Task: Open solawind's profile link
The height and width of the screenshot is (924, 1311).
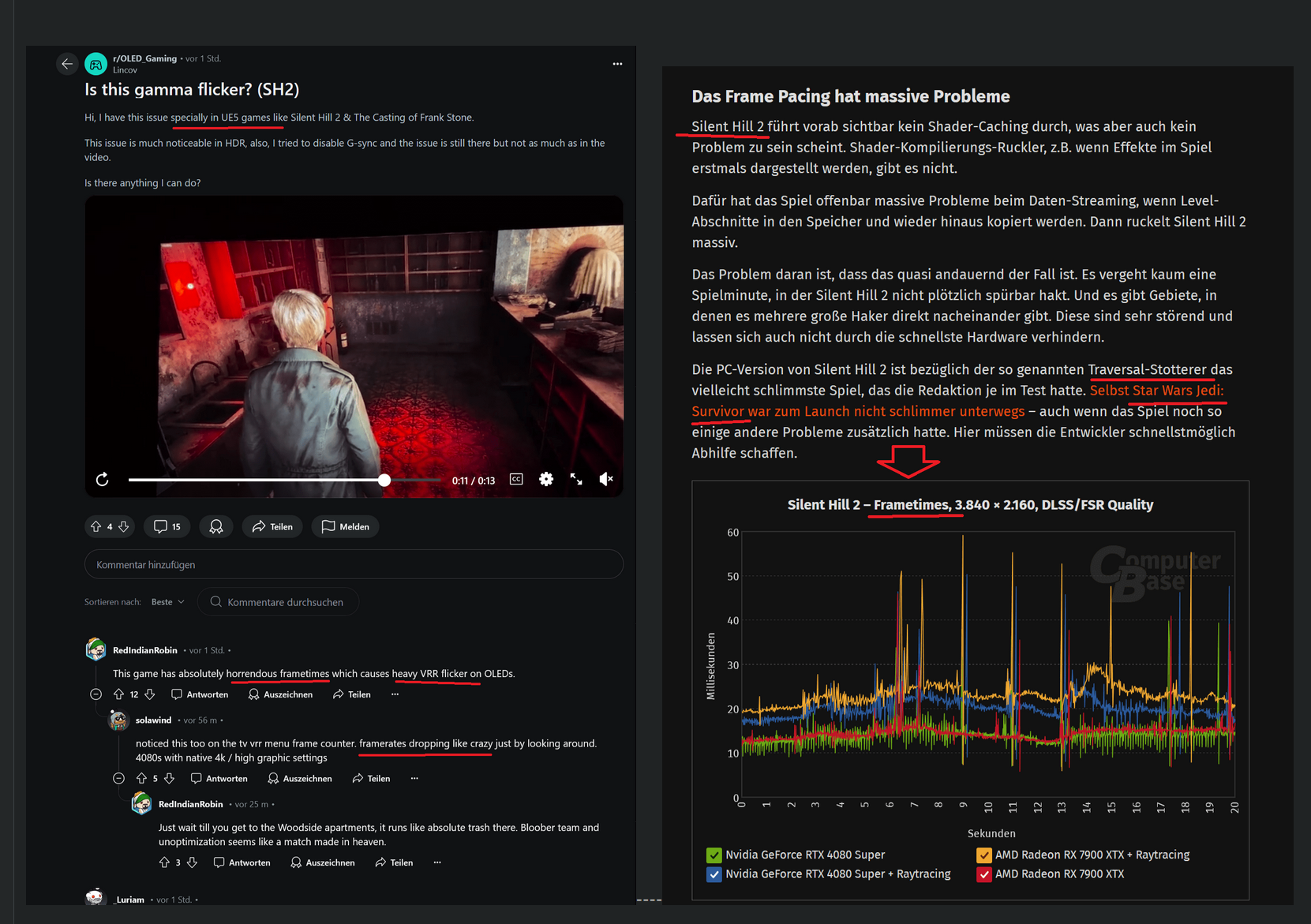Action: click(153, 720)
